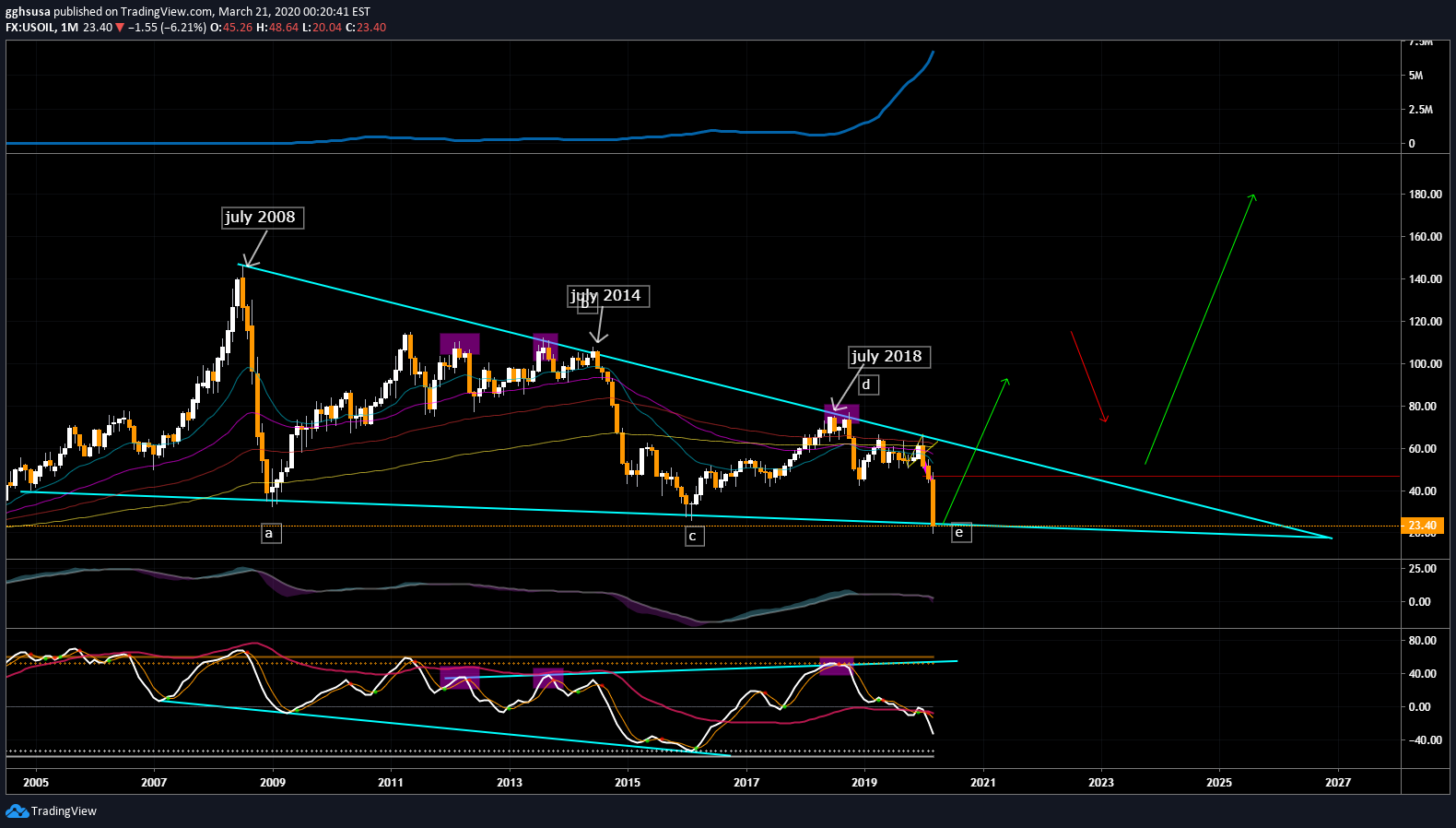Click the 2027 year on time axis

click(1338, 783)
